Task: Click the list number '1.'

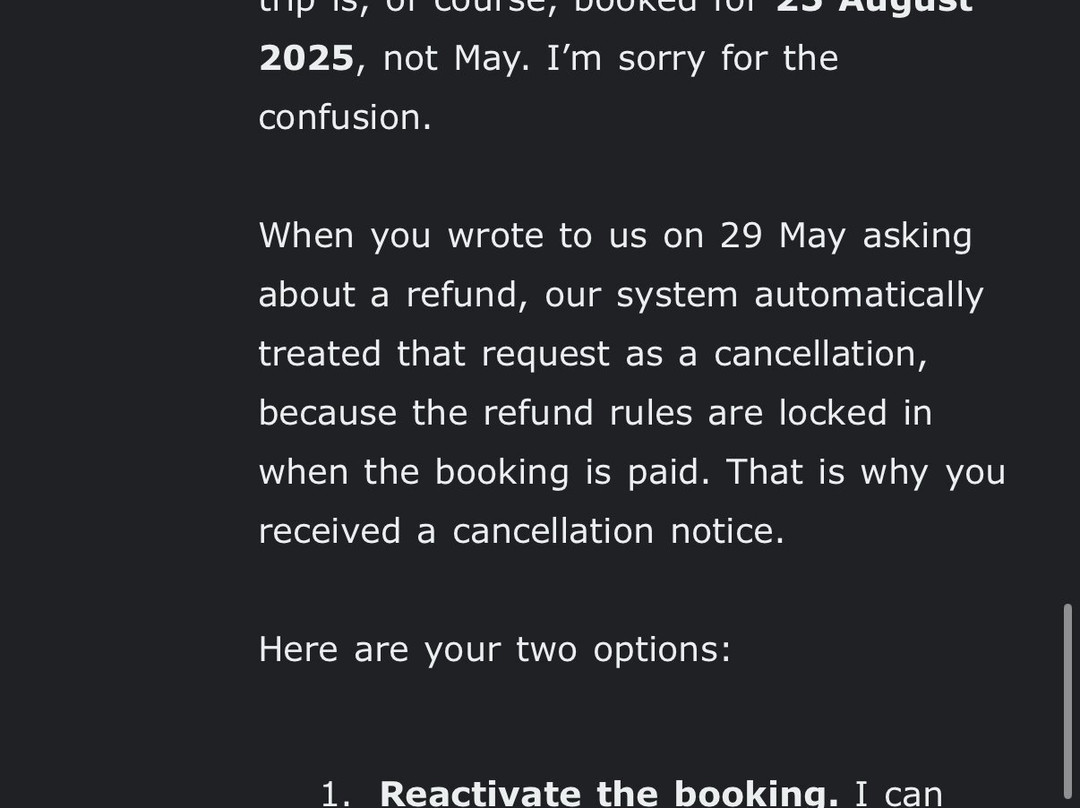Action: point(337,794)
